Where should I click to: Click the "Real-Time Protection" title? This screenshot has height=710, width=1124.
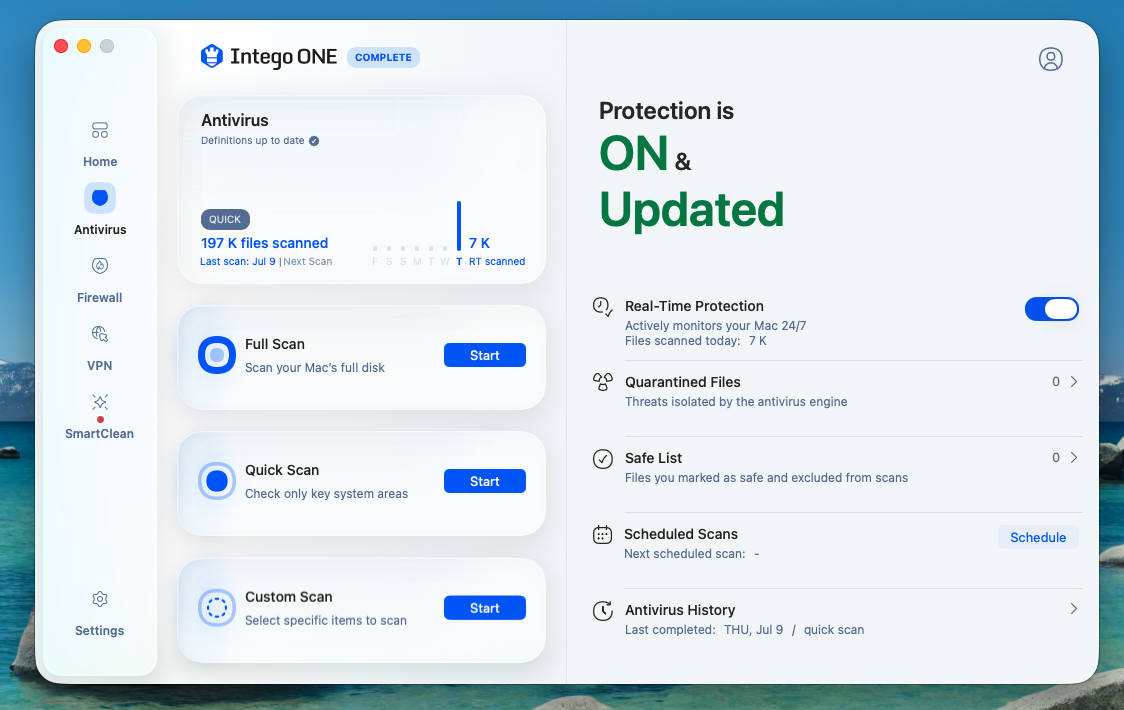(x=694, y=306)
